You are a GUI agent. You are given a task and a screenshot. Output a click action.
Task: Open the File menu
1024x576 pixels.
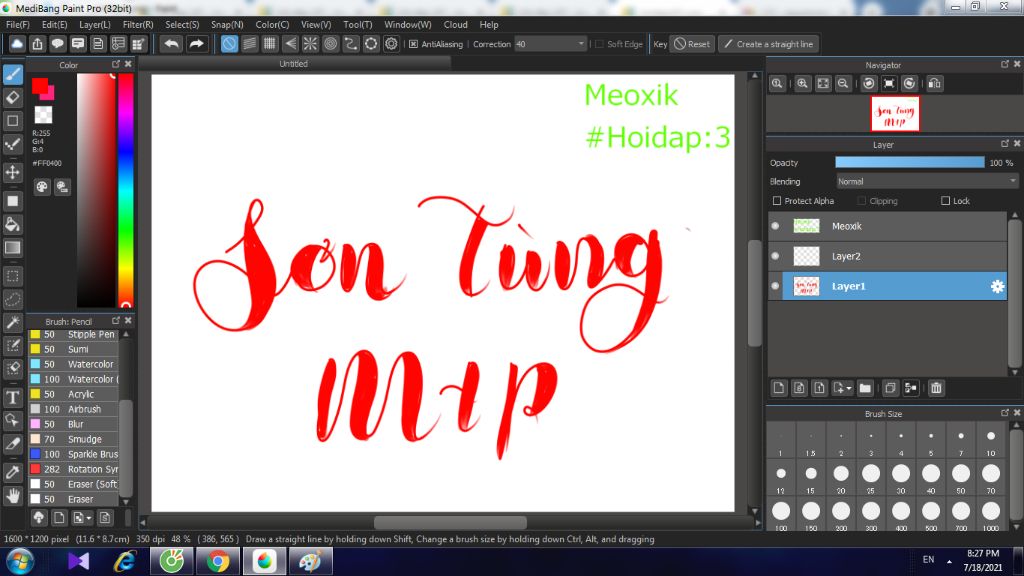point(18,25)
